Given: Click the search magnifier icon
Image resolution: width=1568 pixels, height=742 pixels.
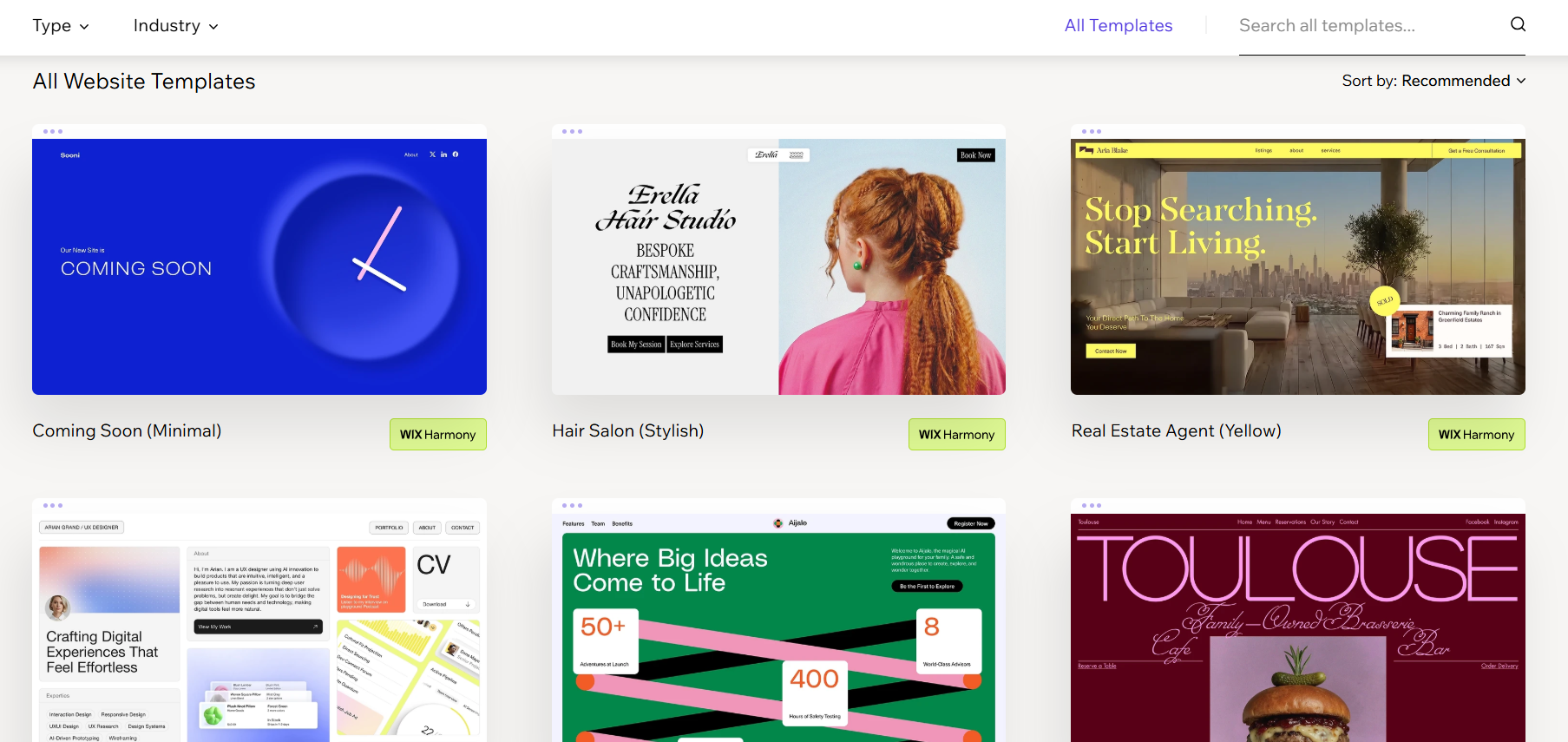Looking at the screenshot, I should [1518, 24].
